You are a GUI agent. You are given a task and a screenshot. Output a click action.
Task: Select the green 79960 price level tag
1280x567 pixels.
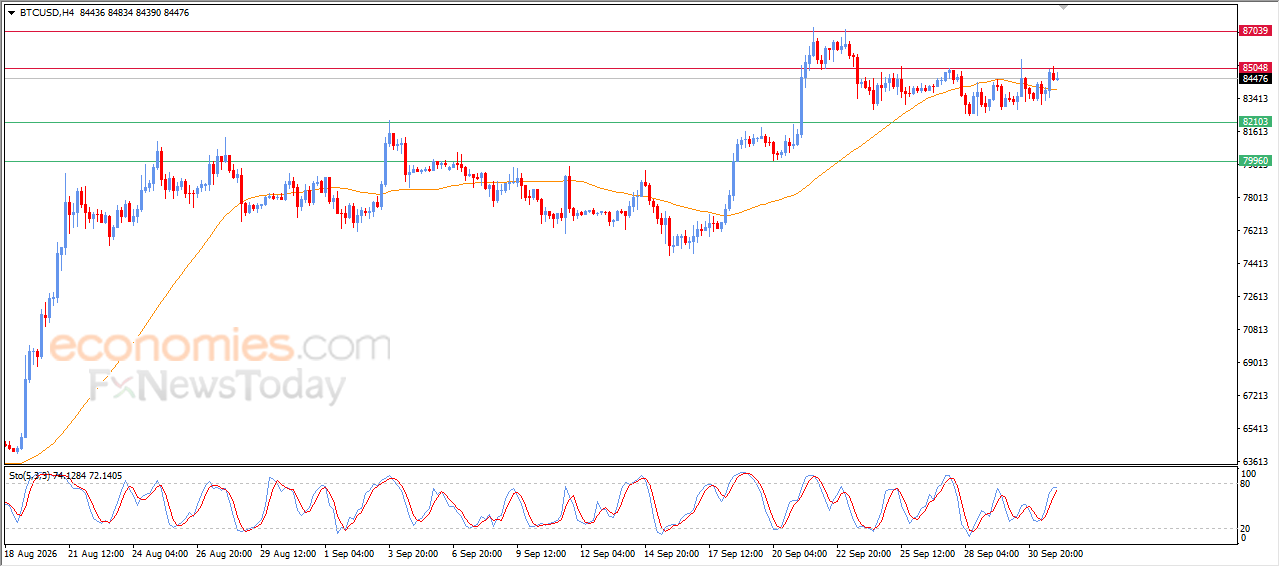tap(1255, 161)
